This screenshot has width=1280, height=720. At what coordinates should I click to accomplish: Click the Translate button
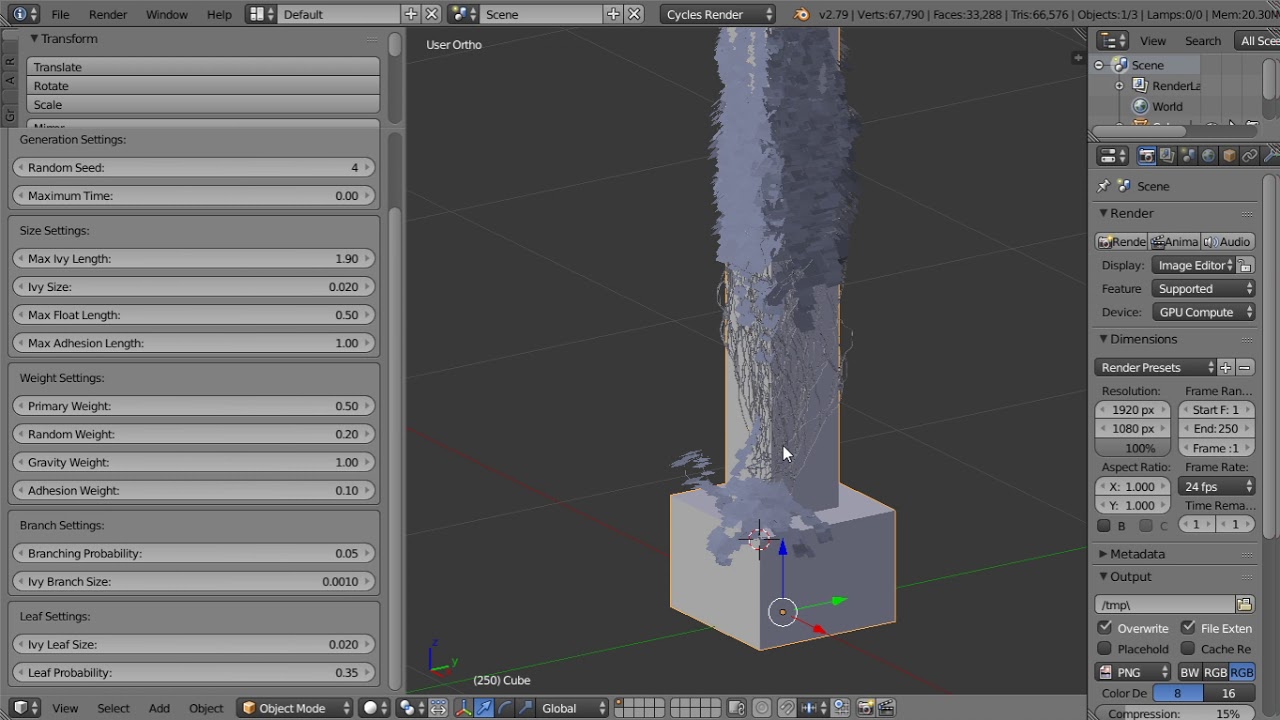tap(203, 67)
